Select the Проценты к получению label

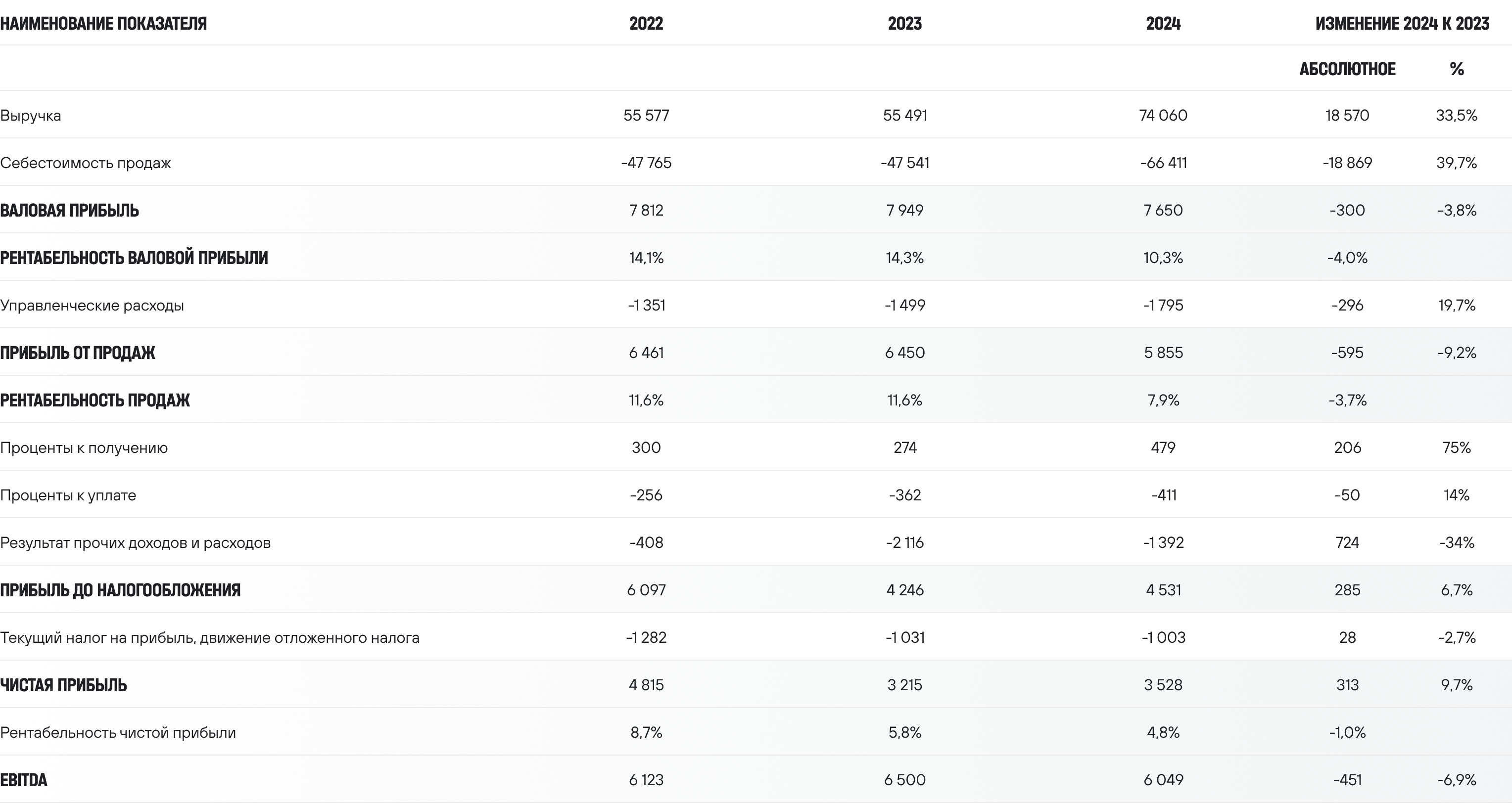click(x=84, y=448)
